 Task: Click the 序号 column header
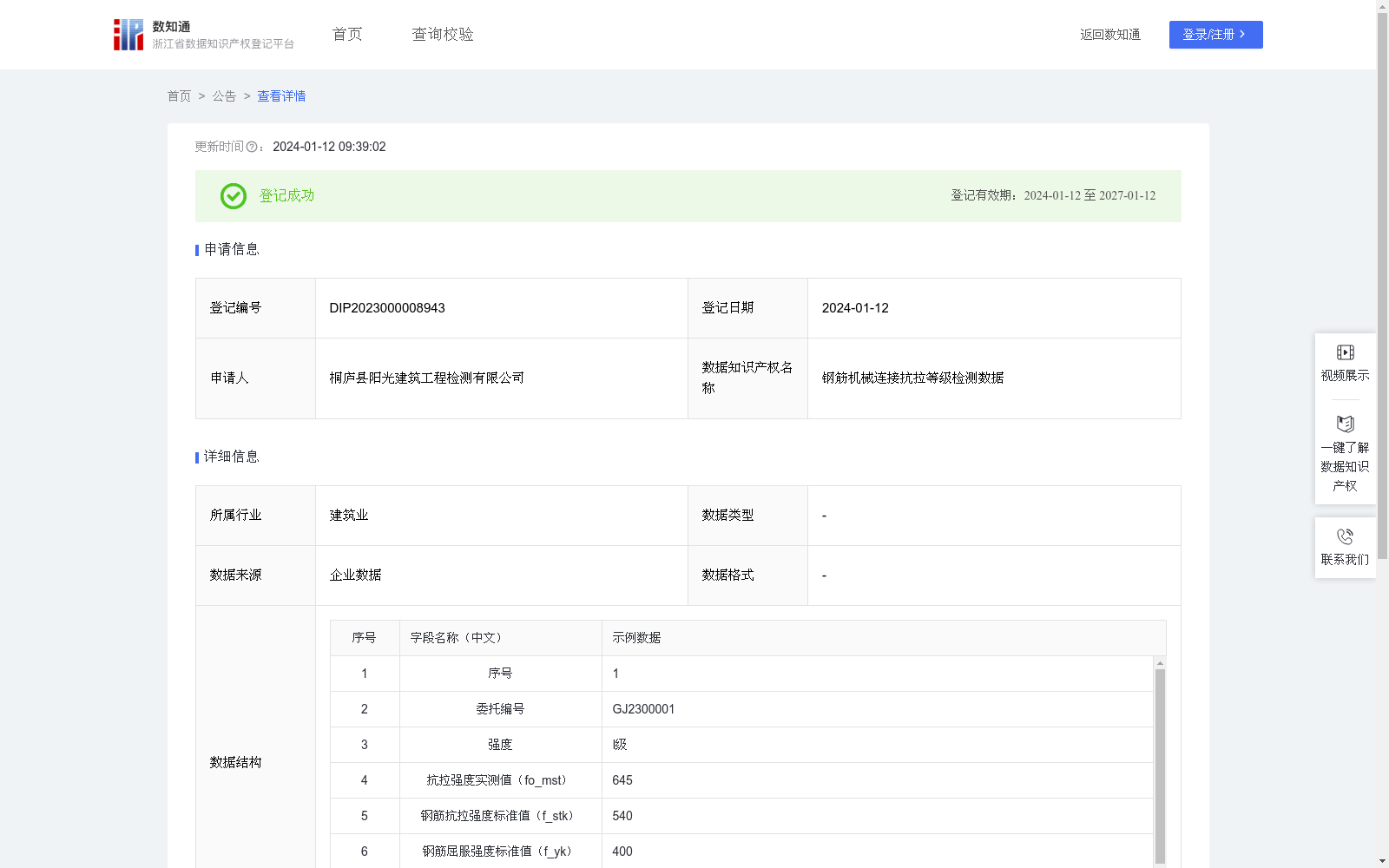[x=365, y=638]
